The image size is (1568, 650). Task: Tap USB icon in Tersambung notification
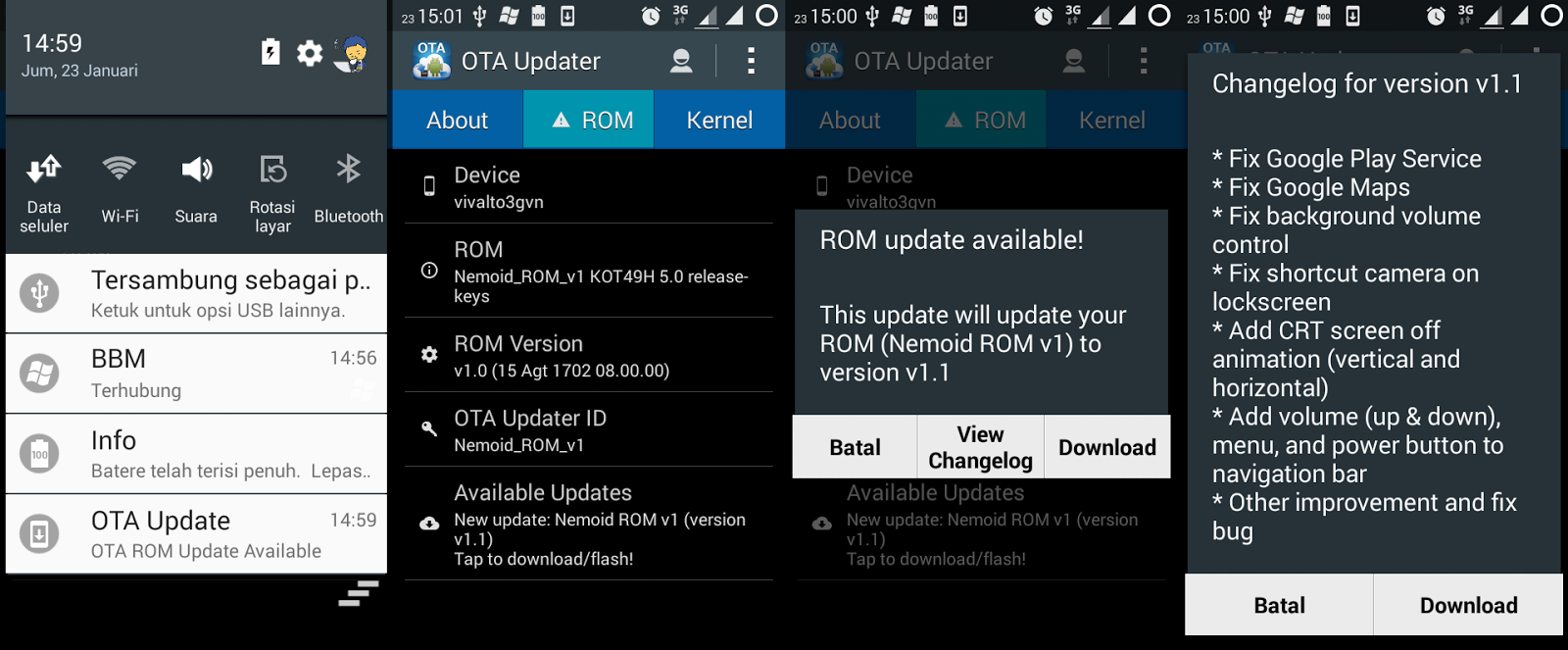pyautogui.click(x=39, y=293)
